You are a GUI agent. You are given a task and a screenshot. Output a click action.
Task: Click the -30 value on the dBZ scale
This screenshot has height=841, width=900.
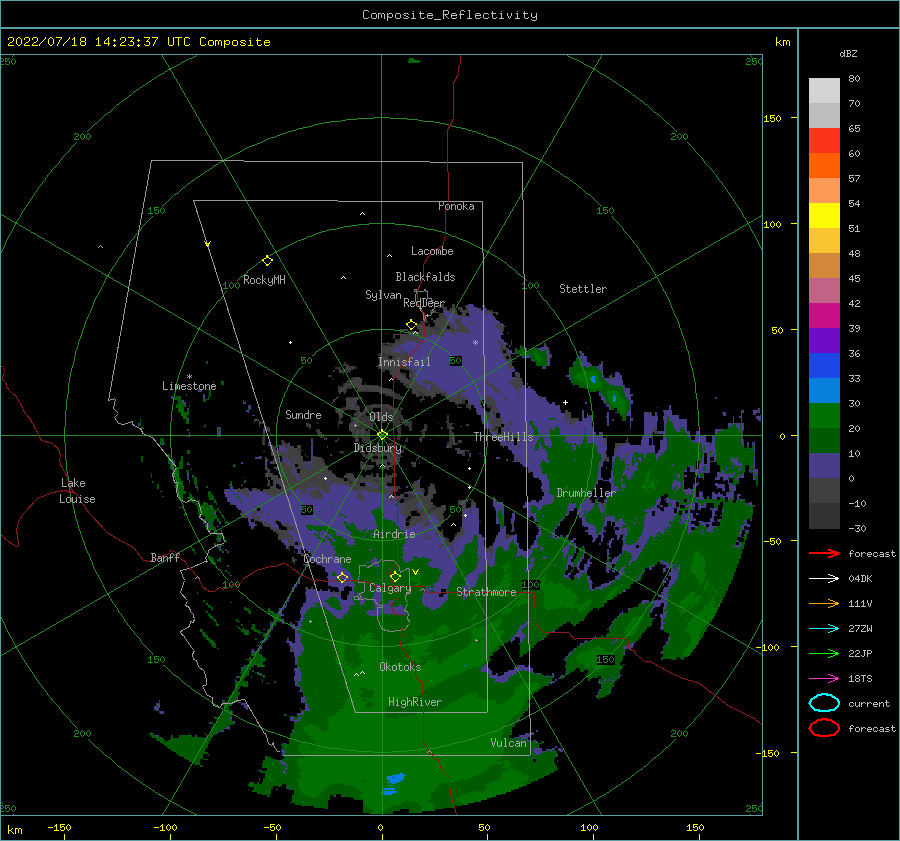(x=857, y=529)
